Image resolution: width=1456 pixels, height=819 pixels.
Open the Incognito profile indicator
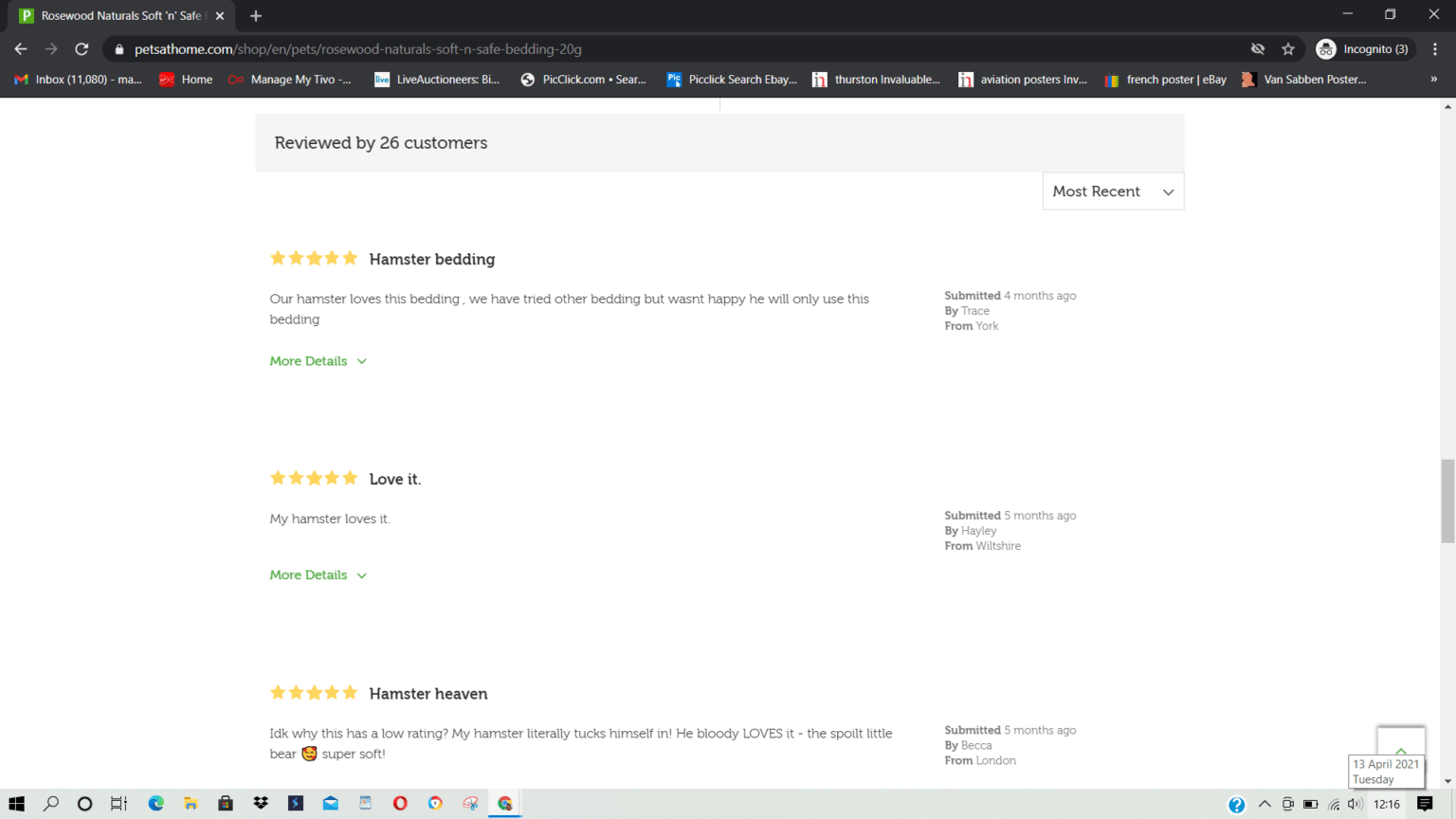coord(1364,49)
